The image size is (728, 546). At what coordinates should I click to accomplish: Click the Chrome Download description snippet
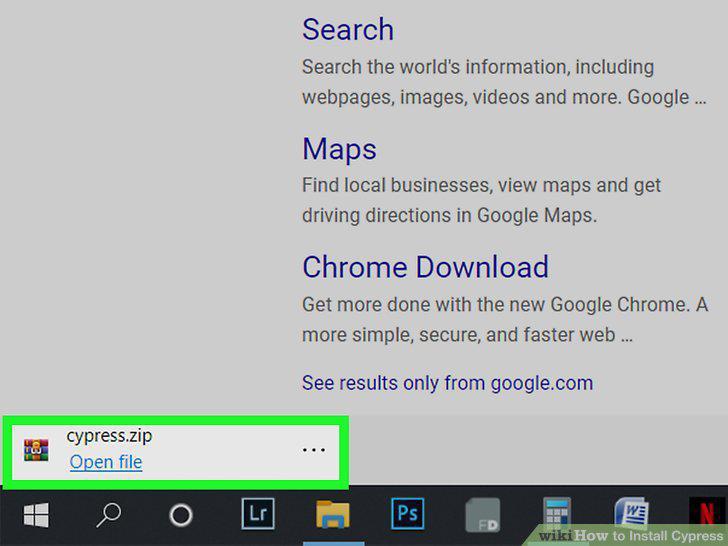coord(505,319)
